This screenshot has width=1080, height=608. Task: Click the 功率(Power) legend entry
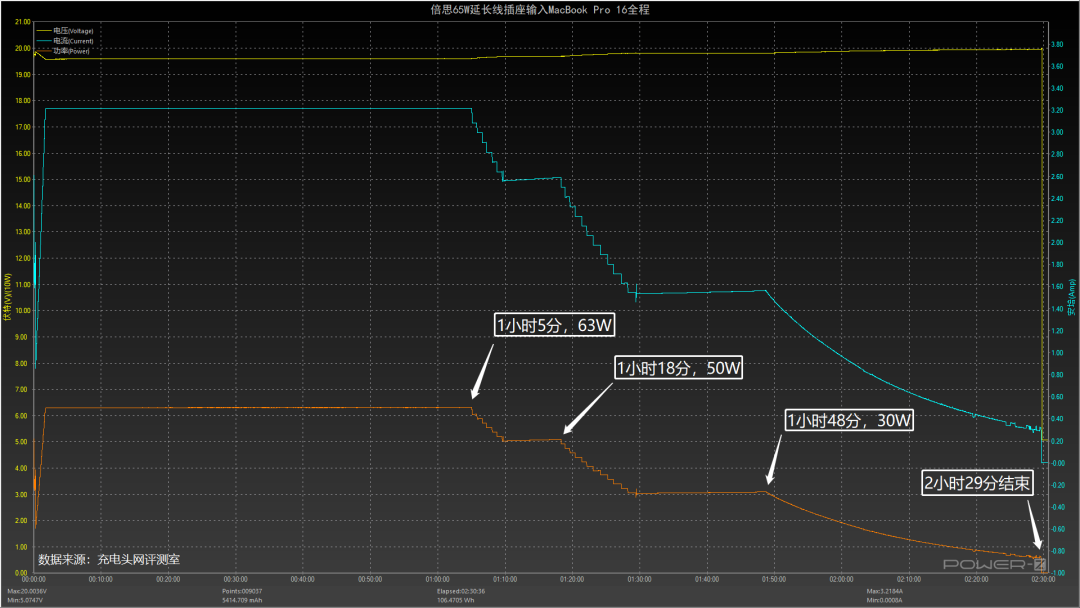[x=63, y=50]
